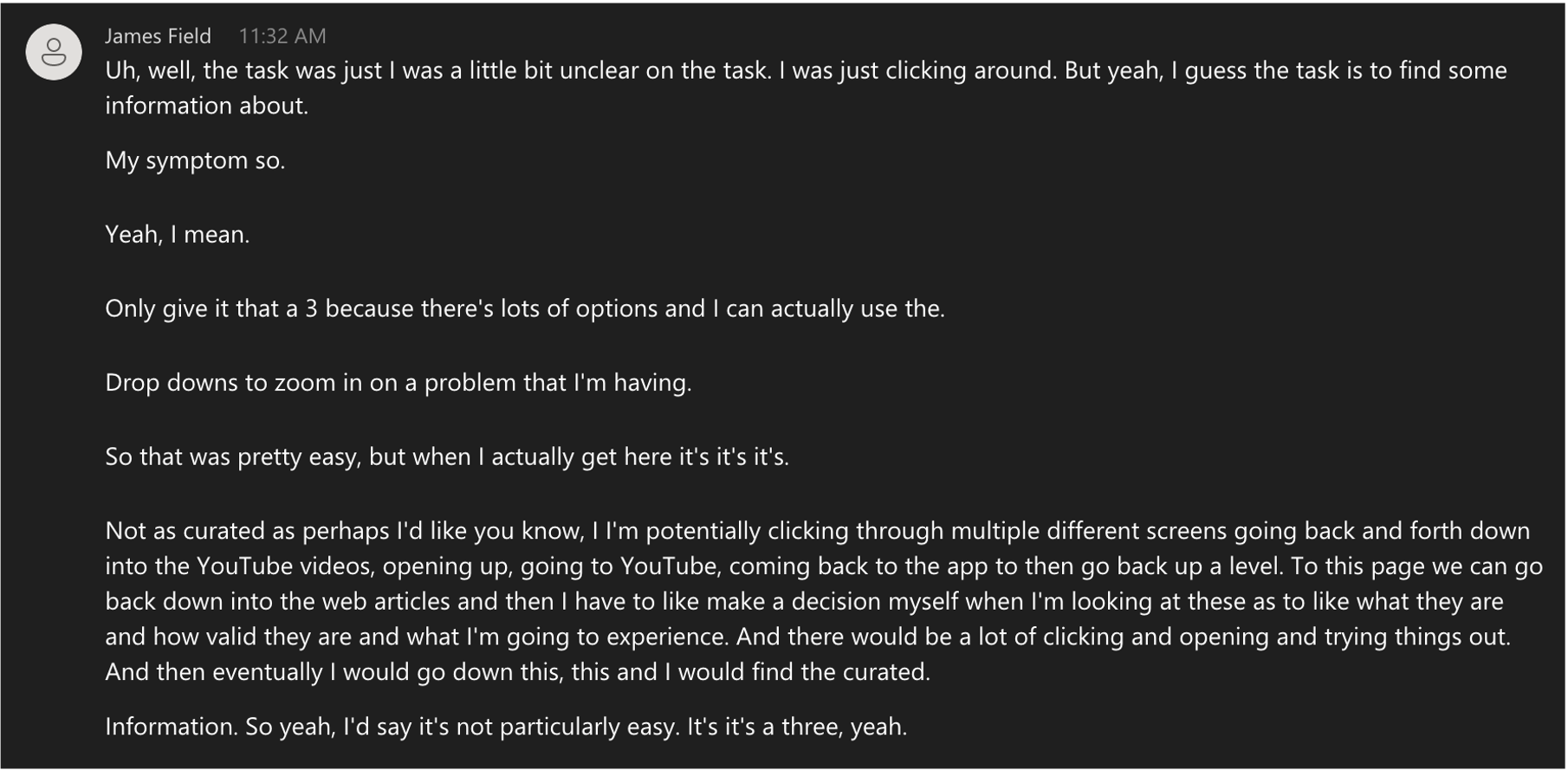
Task: Click the line starting "Uh, well, the task"
Action: [806, 70]
